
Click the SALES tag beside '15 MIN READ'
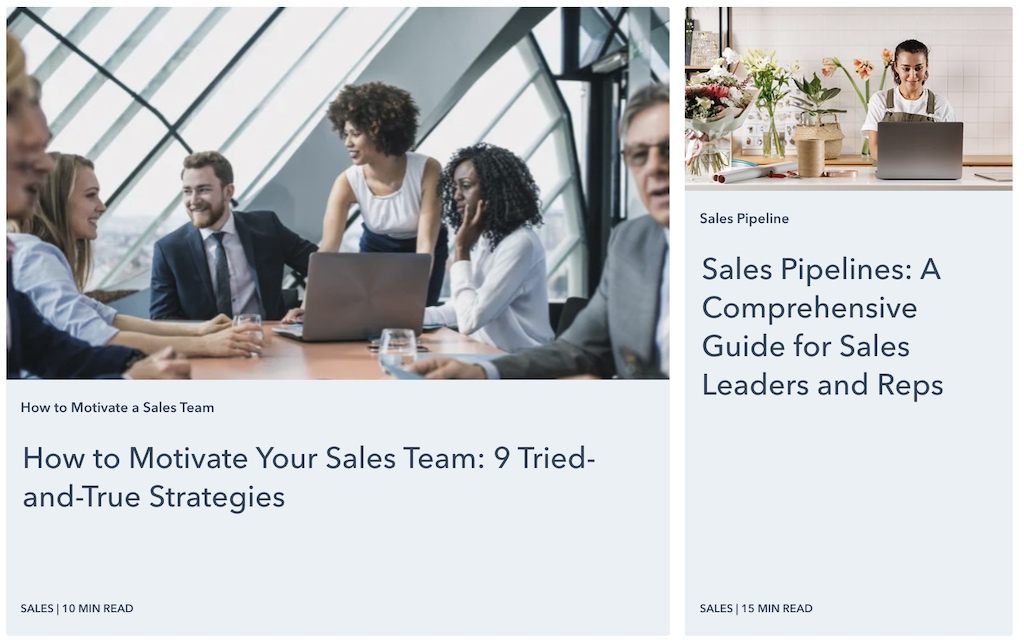tap(716, 609)
